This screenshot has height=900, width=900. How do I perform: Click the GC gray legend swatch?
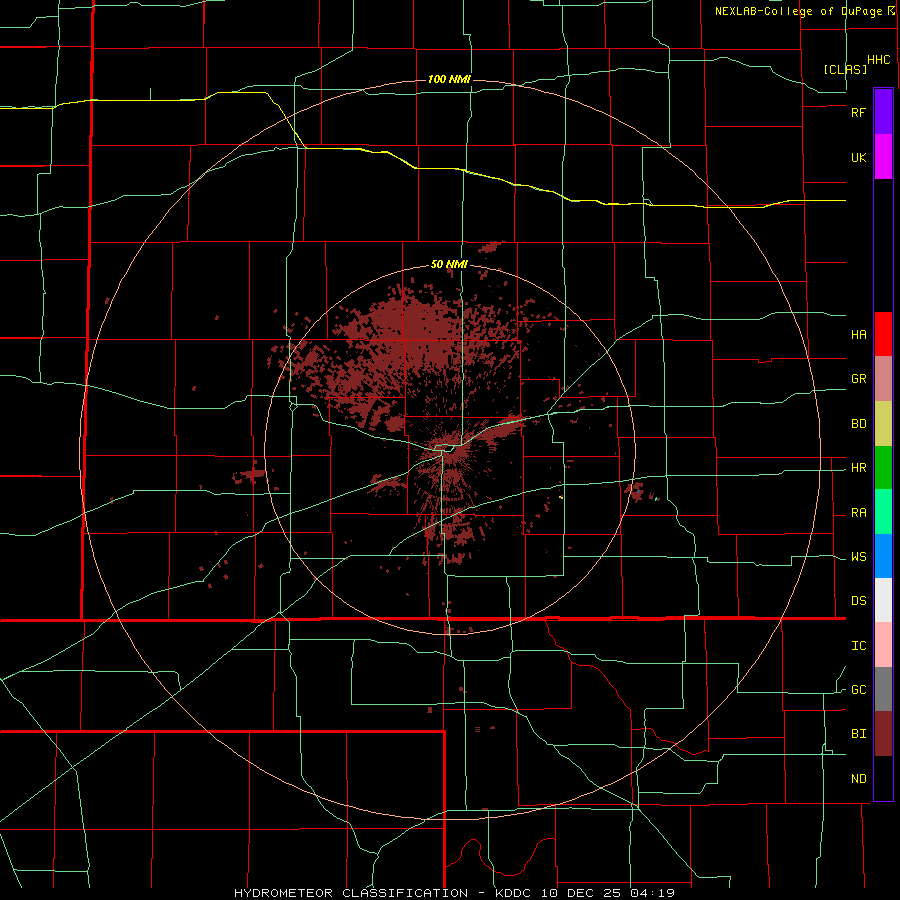point(883,689)
